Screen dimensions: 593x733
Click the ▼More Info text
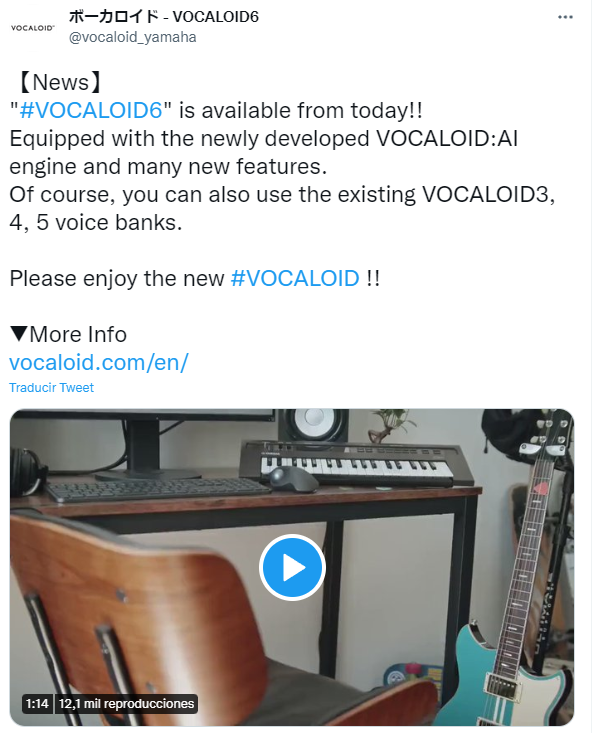tap(68, 335)
